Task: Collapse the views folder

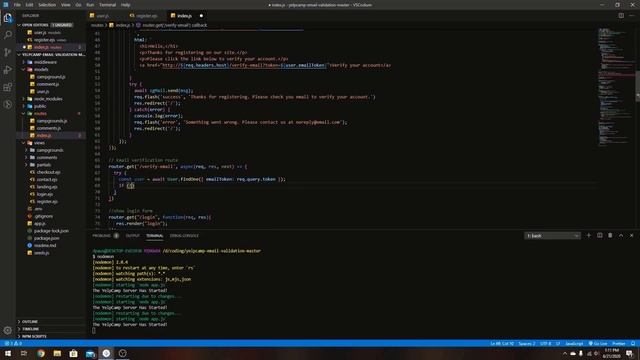Action: pyautogui.click(x=39, y=143)
